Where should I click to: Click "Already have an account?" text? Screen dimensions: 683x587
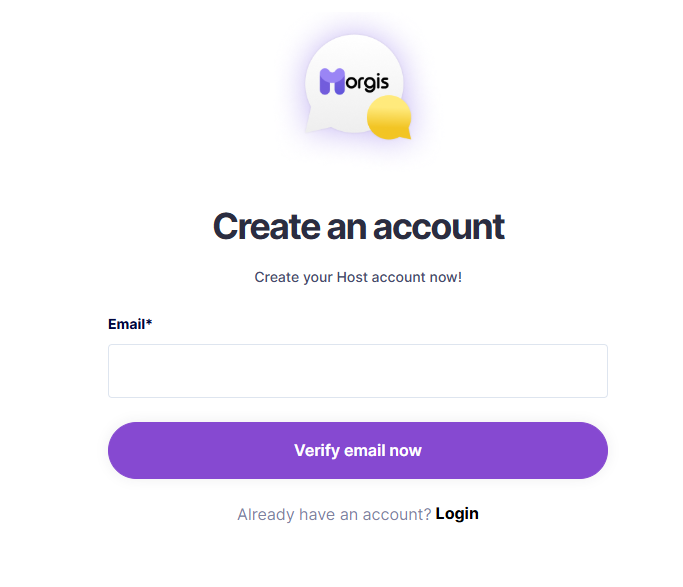334,514
